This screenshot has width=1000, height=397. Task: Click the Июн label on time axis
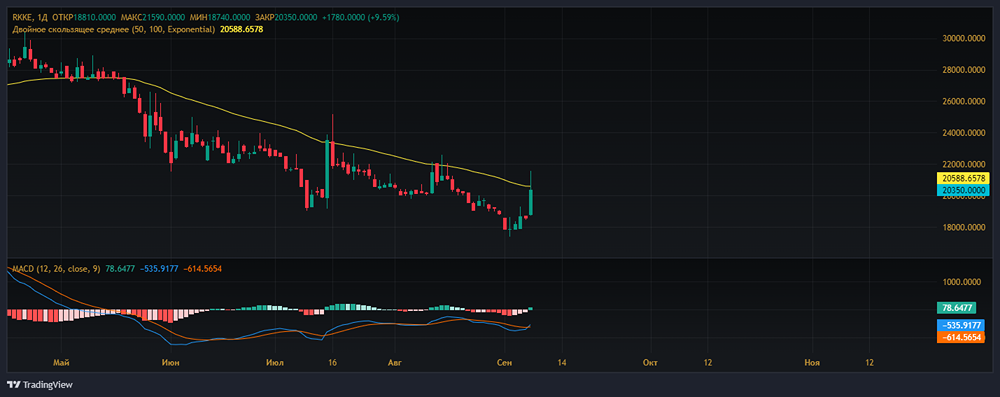(x=170, y=363)
